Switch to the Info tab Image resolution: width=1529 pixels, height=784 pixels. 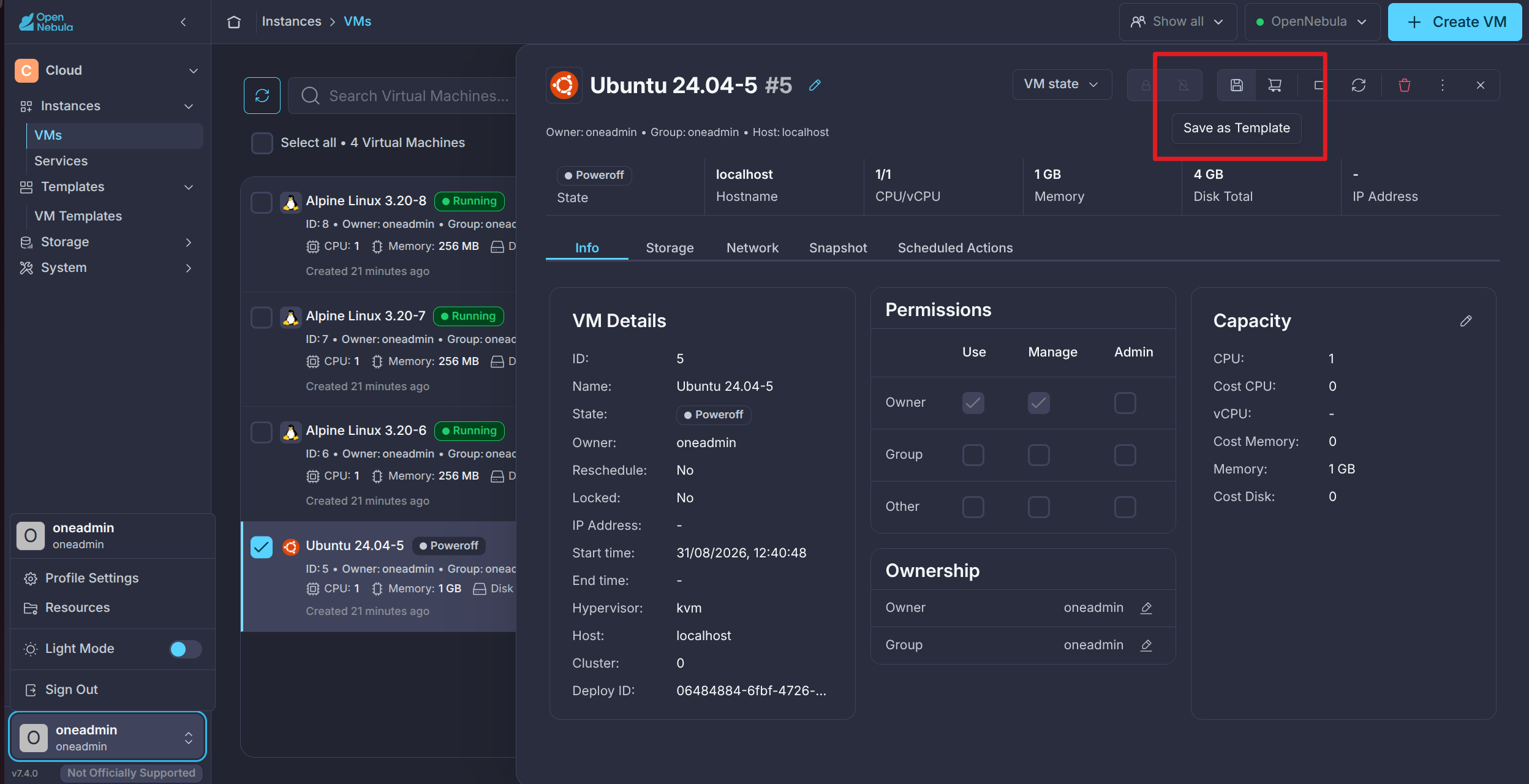coord(587,248)
